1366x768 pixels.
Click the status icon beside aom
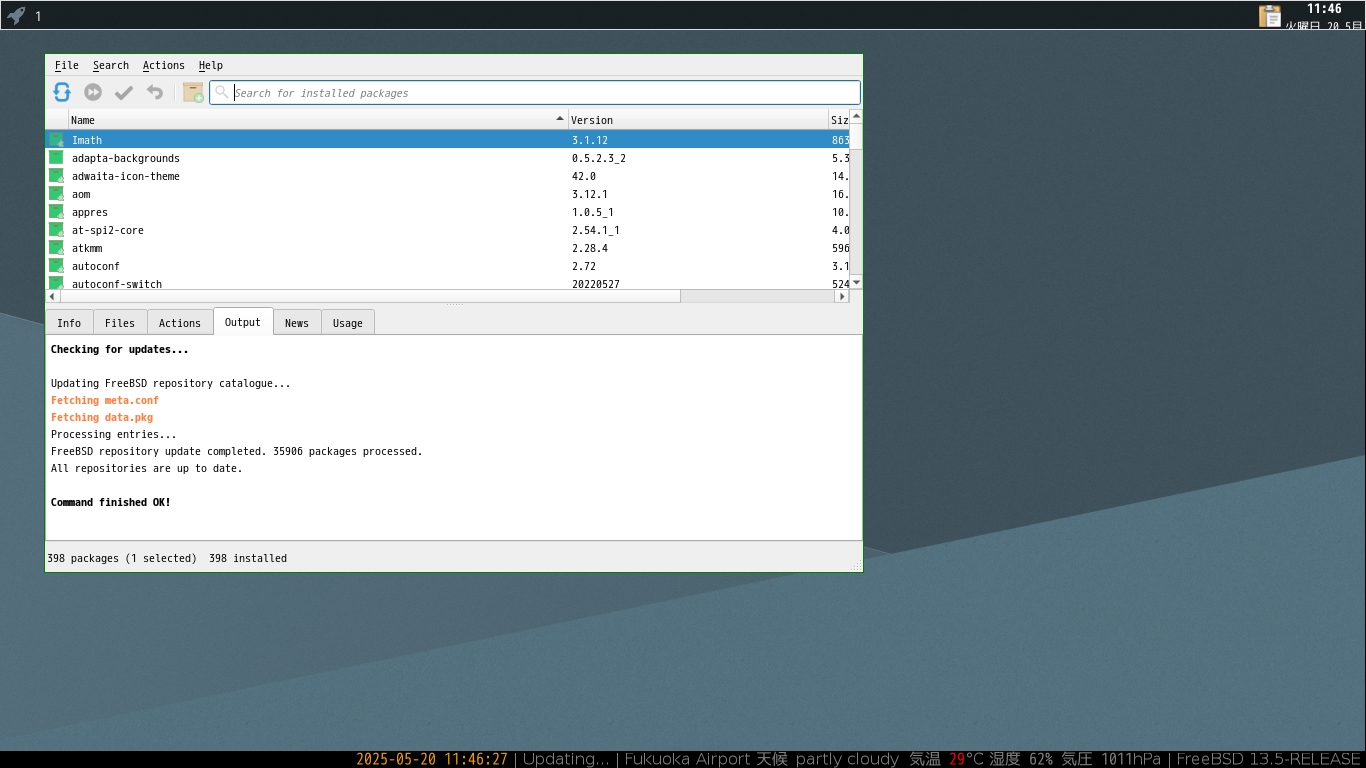56,194
